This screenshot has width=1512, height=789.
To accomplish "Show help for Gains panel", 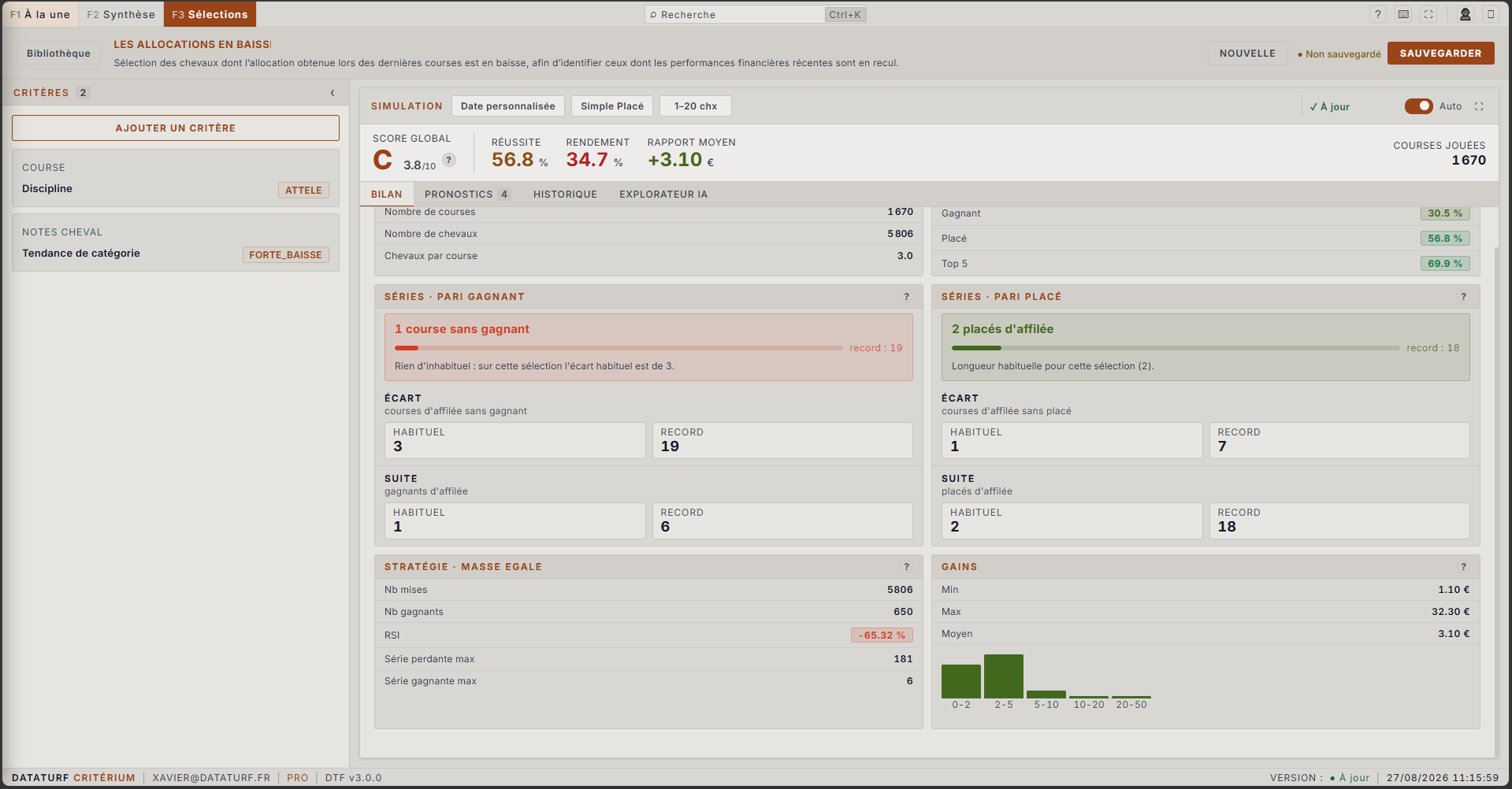I will [1464, 567].
